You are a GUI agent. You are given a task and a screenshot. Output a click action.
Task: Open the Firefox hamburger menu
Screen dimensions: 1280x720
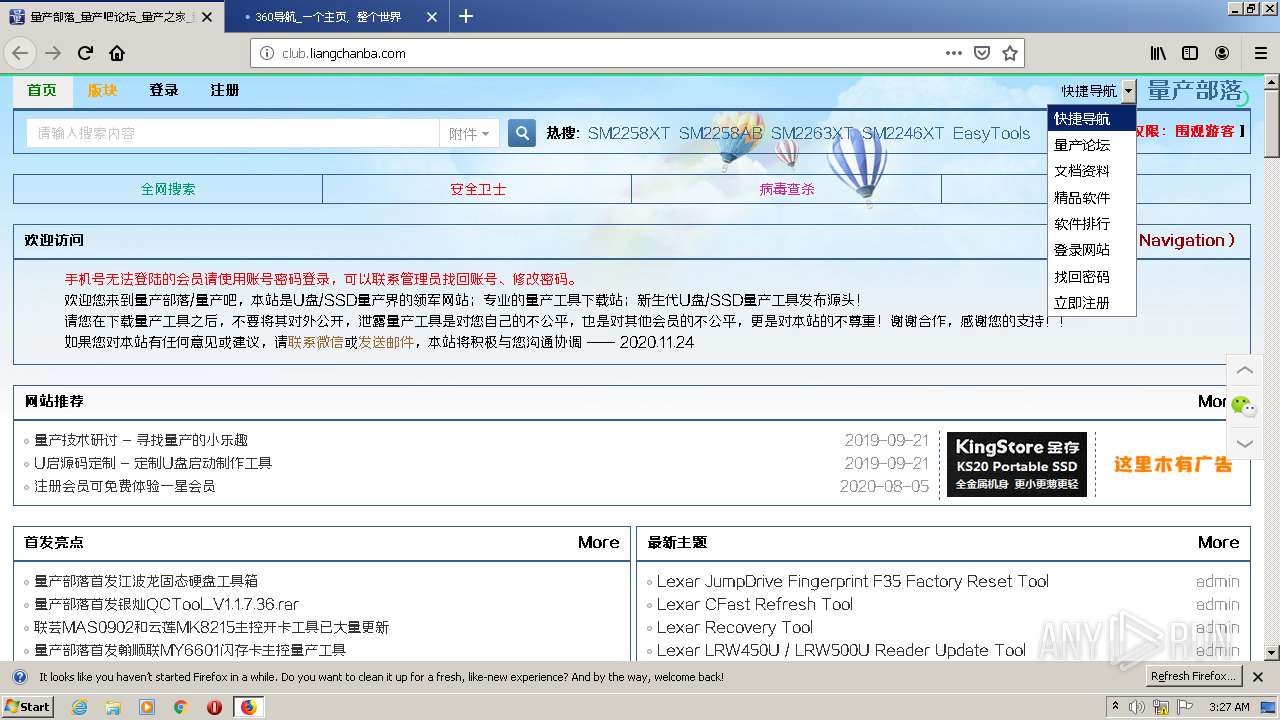pyautogui.click(x=1260, y=53)
